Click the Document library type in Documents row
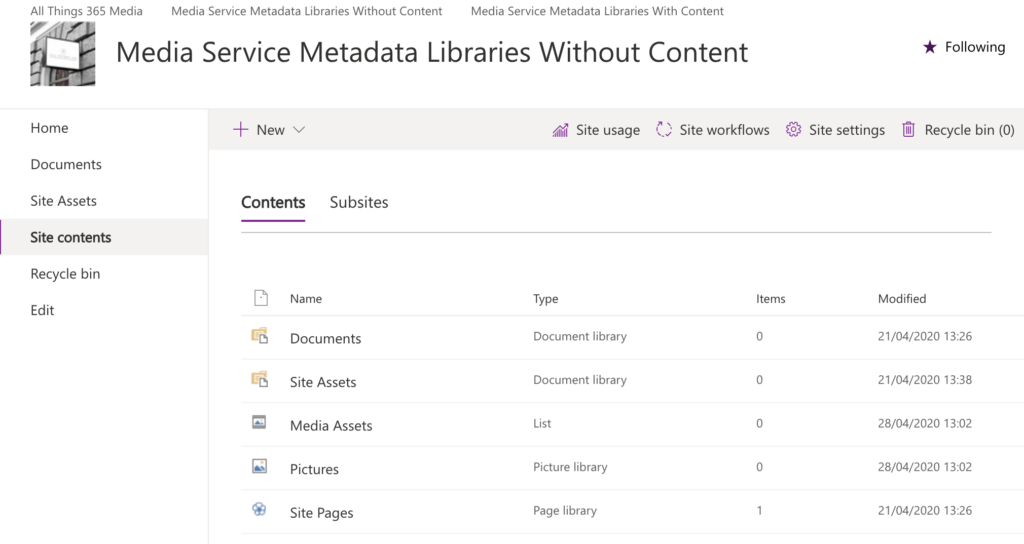Screen dimensions: 1024x544 [x=580, y=336]
